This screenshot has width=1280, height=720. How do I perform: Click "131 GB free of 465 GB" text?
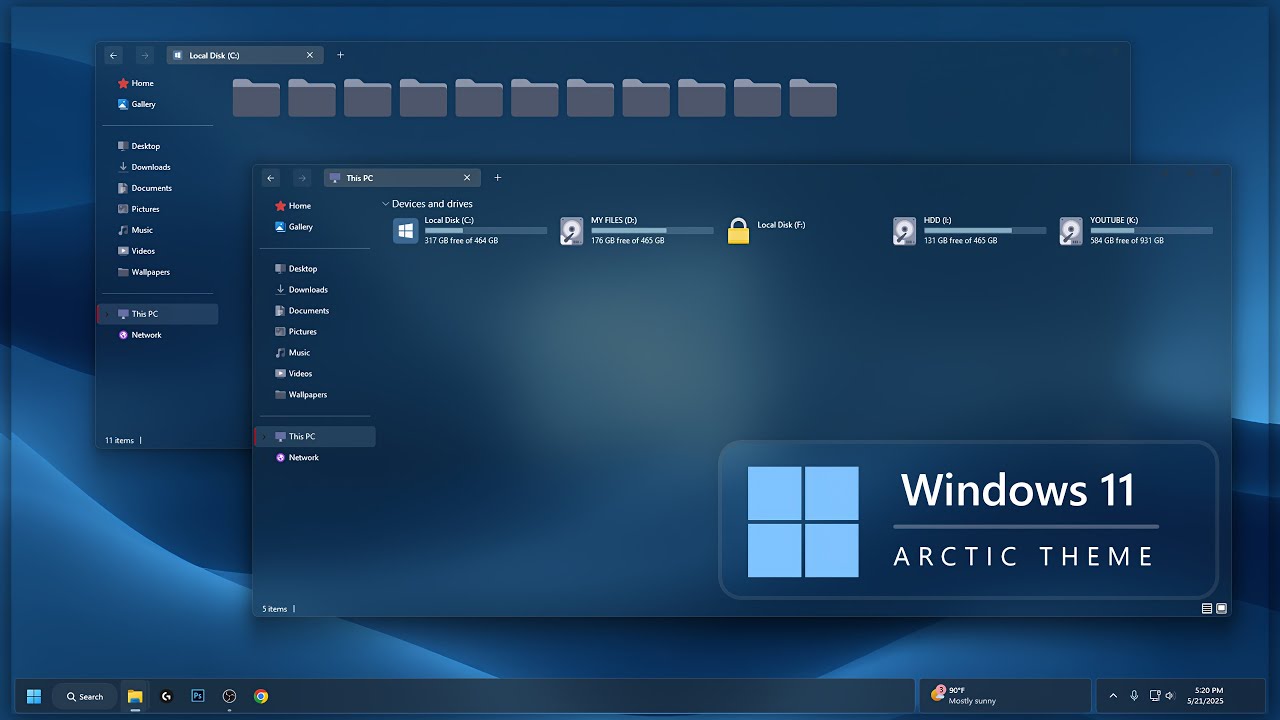pos(960,241)
